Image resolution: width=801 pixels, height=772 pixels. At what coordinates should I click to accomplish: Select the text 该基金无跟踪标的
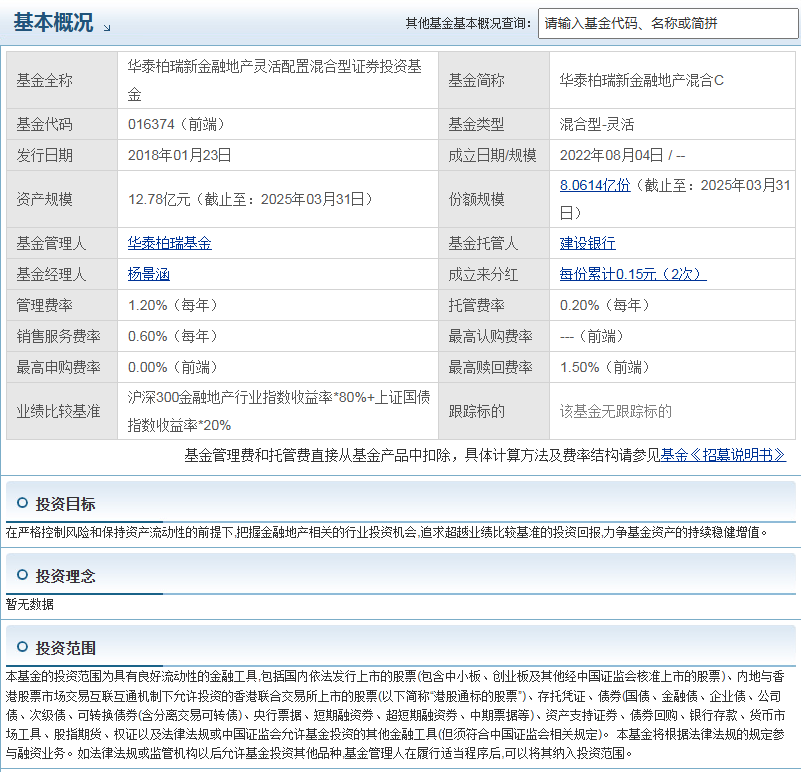[616, 411]
